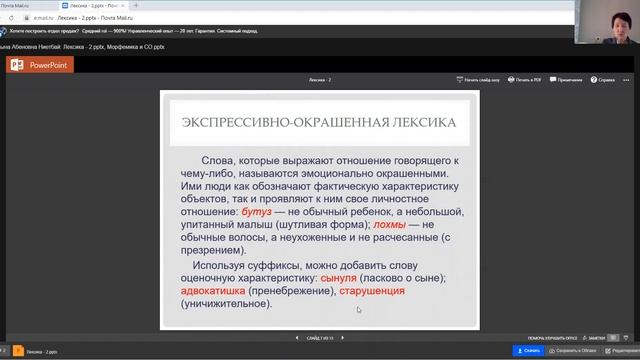The height and width of the screenshot is (360, 640).
Task: Open the help (Справка) option
Action: click(602, 80)
